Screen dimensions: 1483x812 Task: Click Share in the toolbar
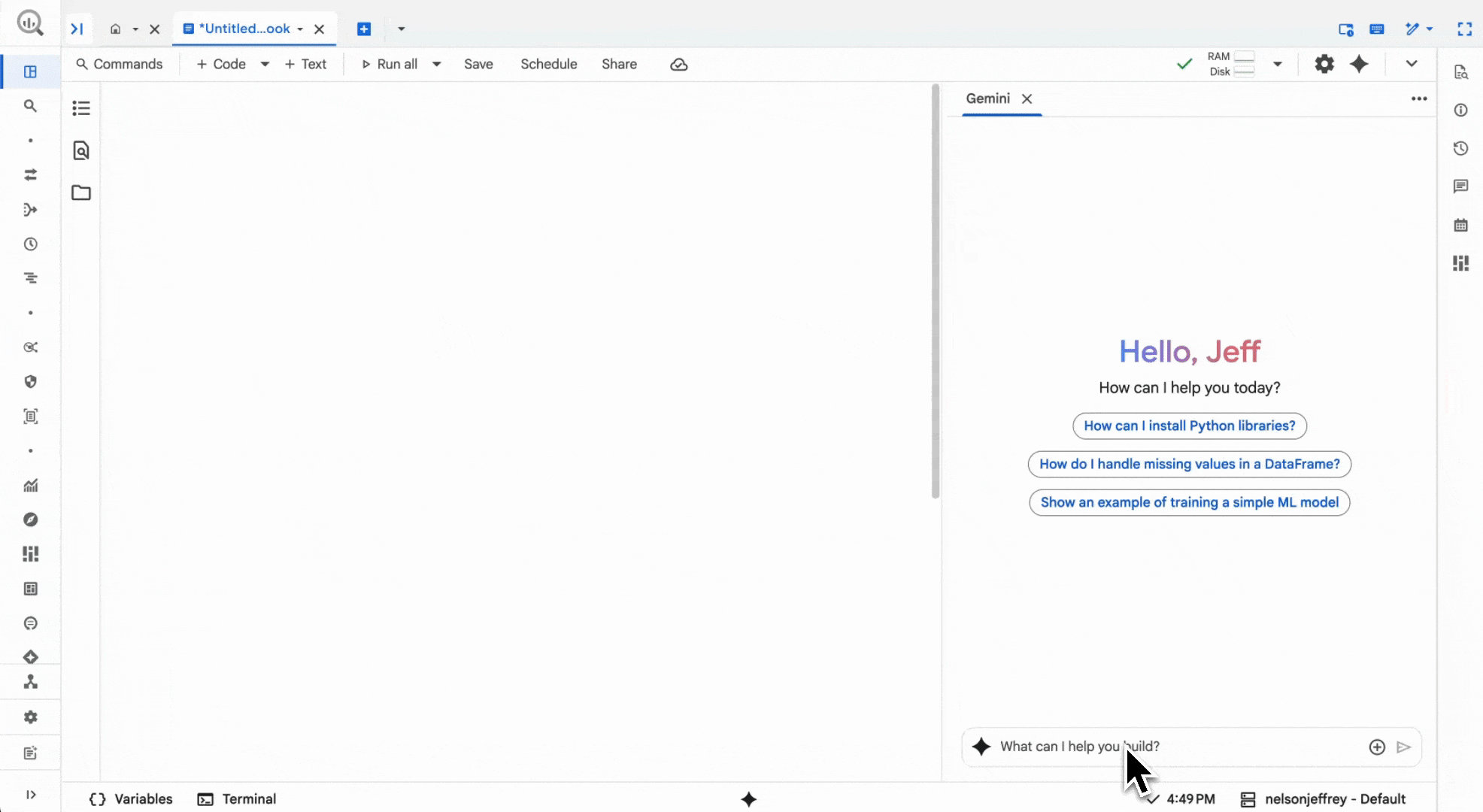tap(619, 64)
